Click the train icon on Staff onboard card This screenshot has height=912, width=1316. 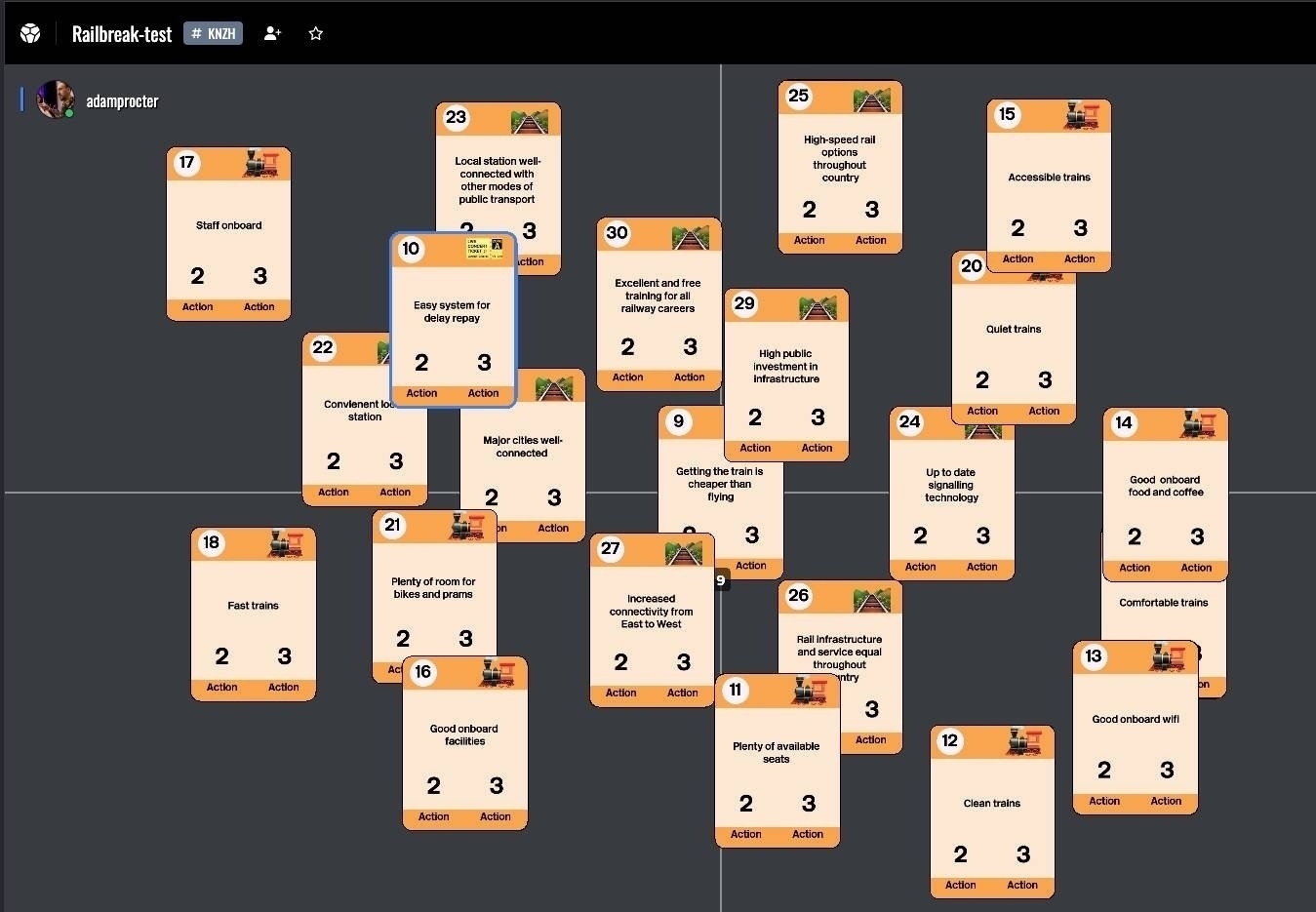pos(259,164)
